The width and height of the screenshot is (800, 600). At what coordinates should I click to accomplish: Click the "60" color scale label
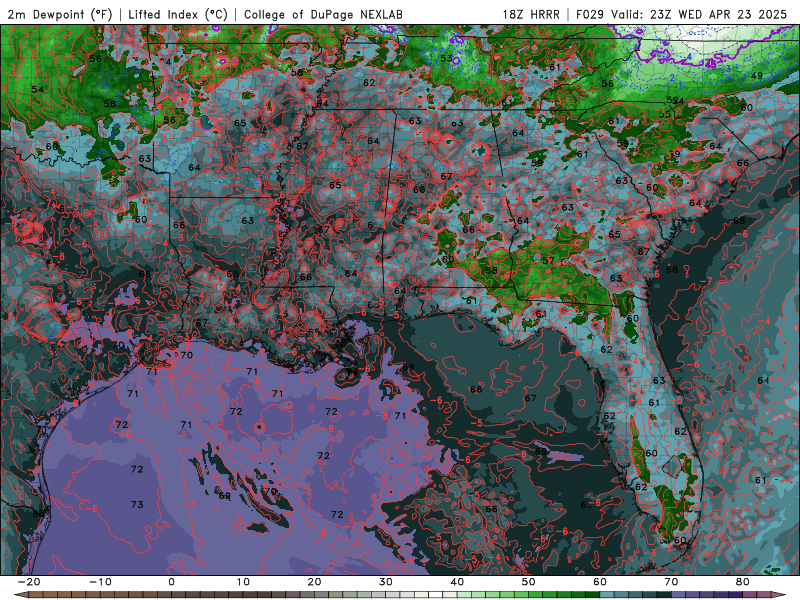pyautogui.click(x=600, y=582)
